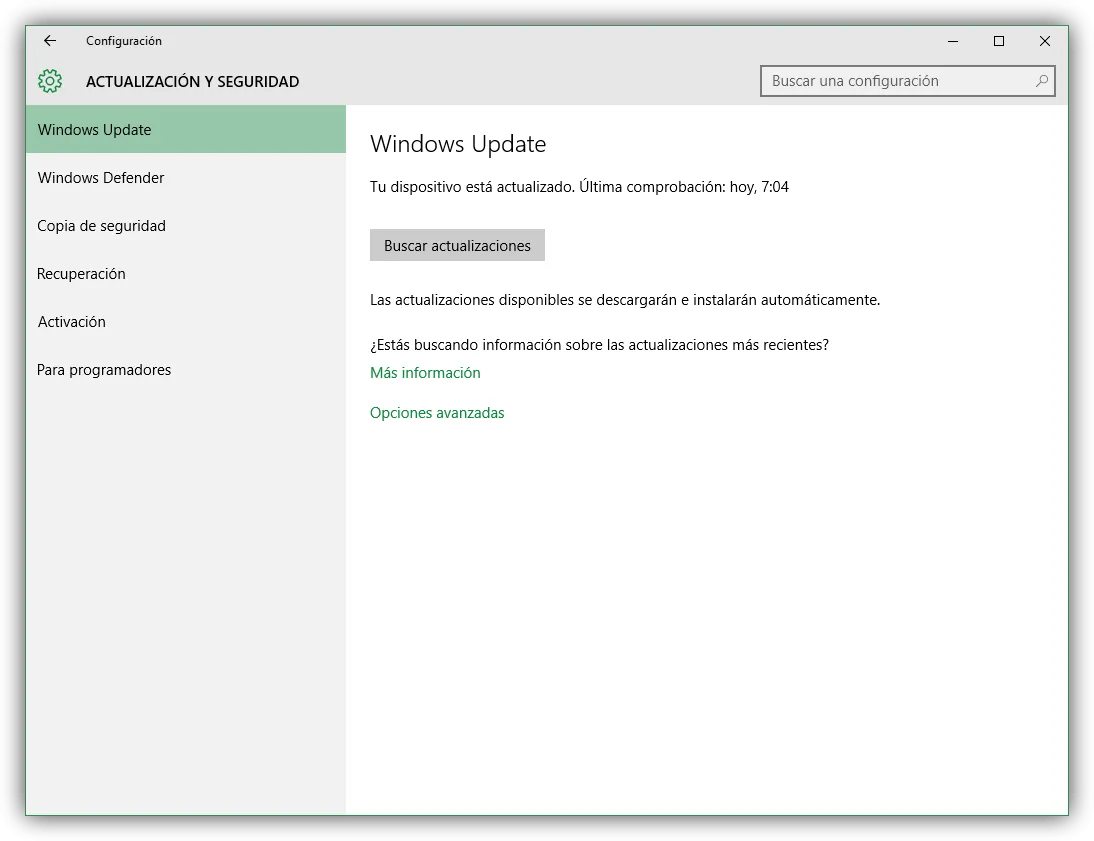
Task: Open the Más información link
Action: pos(425,372)
